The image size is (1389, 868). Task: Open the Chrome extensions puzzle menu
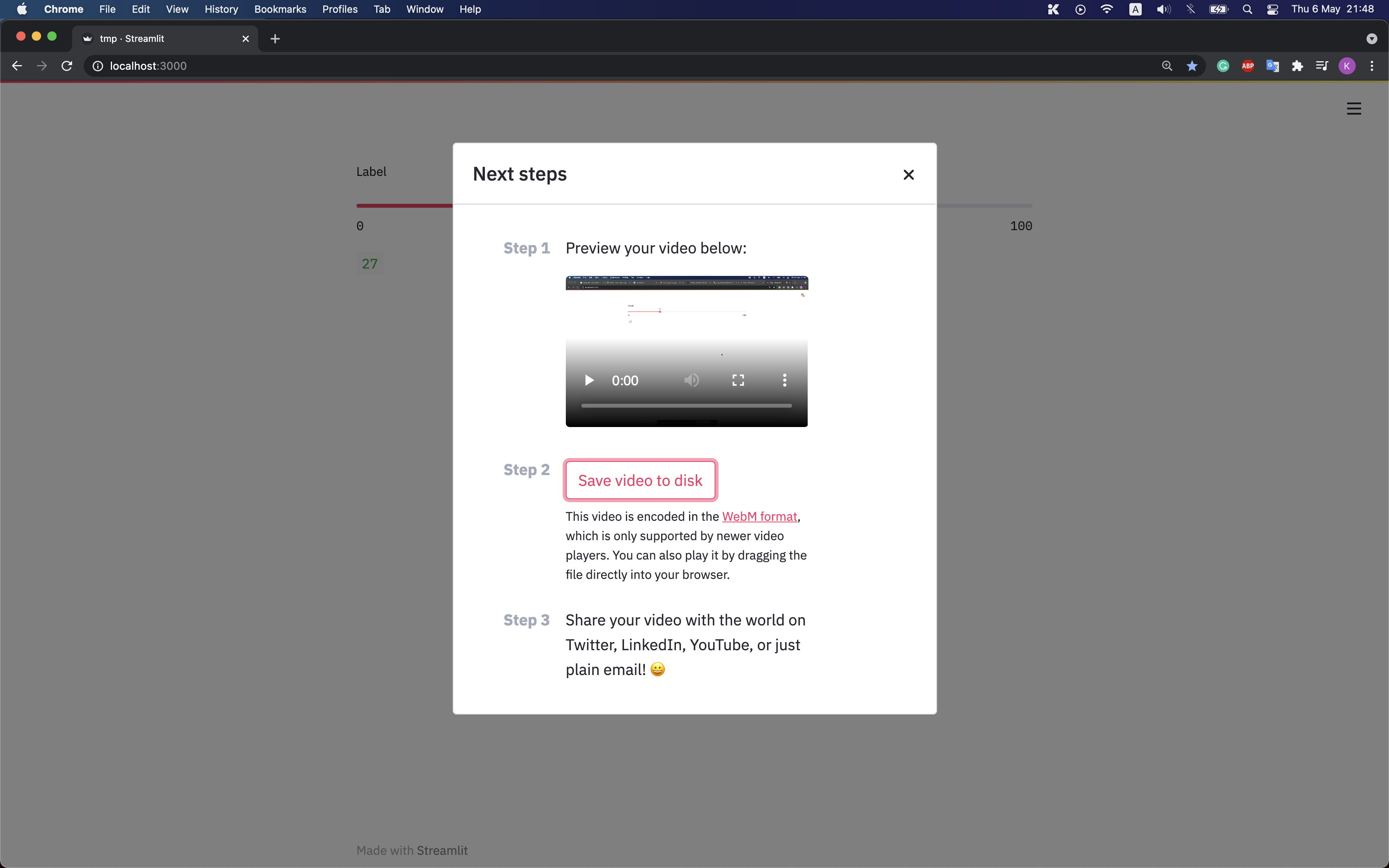pos(1297,65)
